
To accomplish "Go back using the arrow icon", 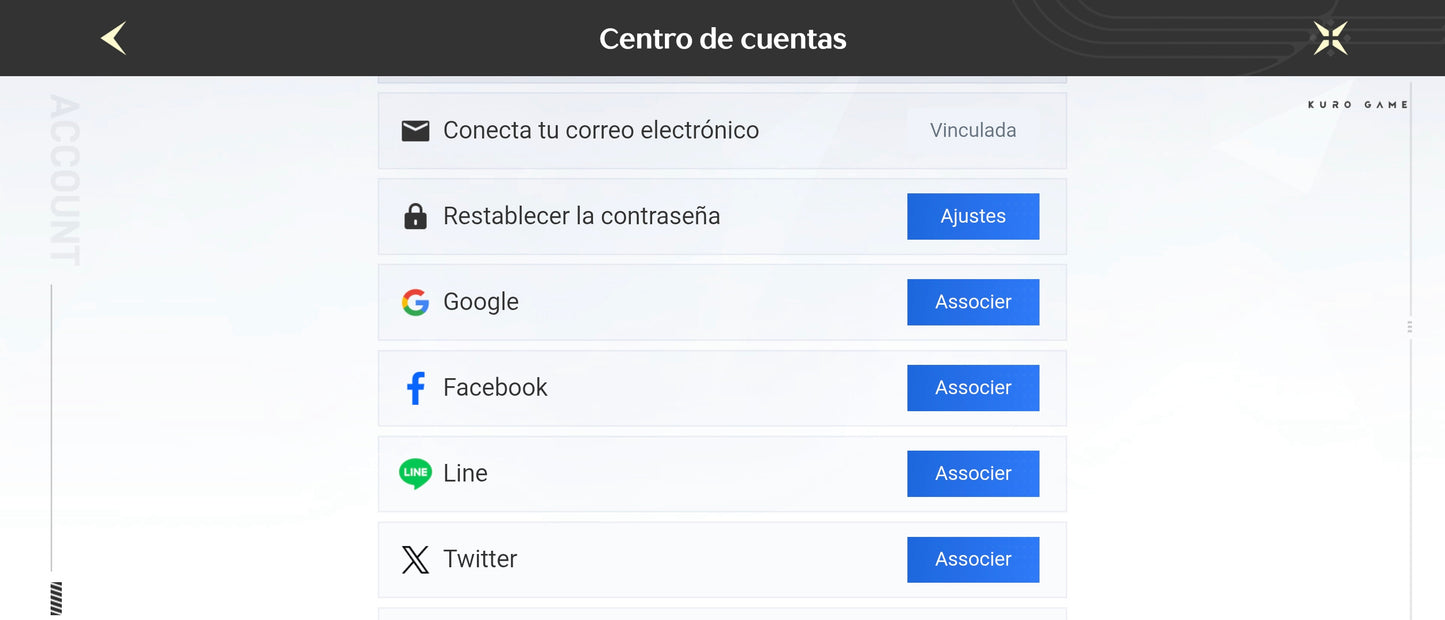I will (114, 39).
